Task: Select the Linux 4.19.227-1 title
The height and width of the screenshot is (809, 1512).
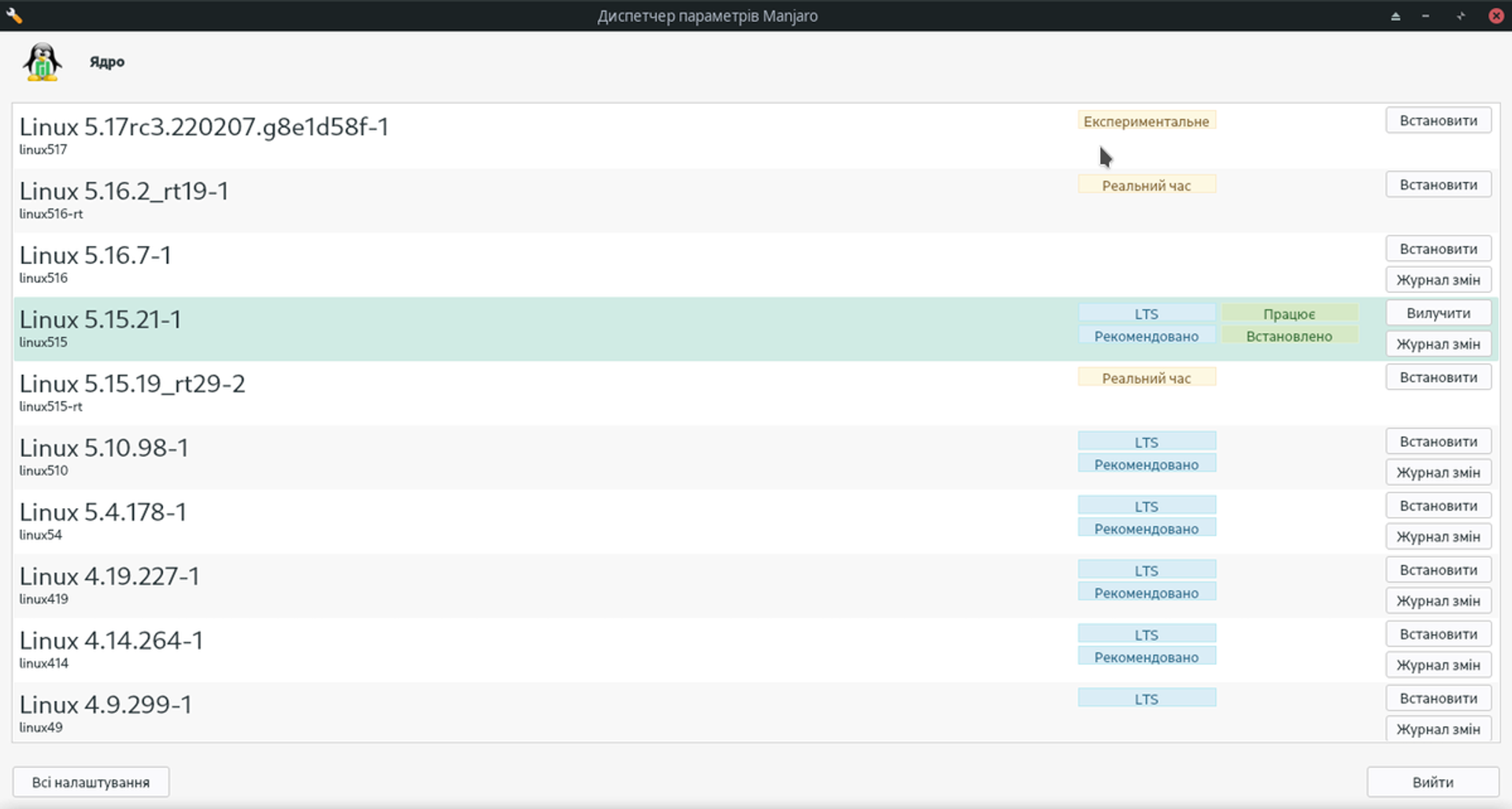Action: (x=109, y=577)
